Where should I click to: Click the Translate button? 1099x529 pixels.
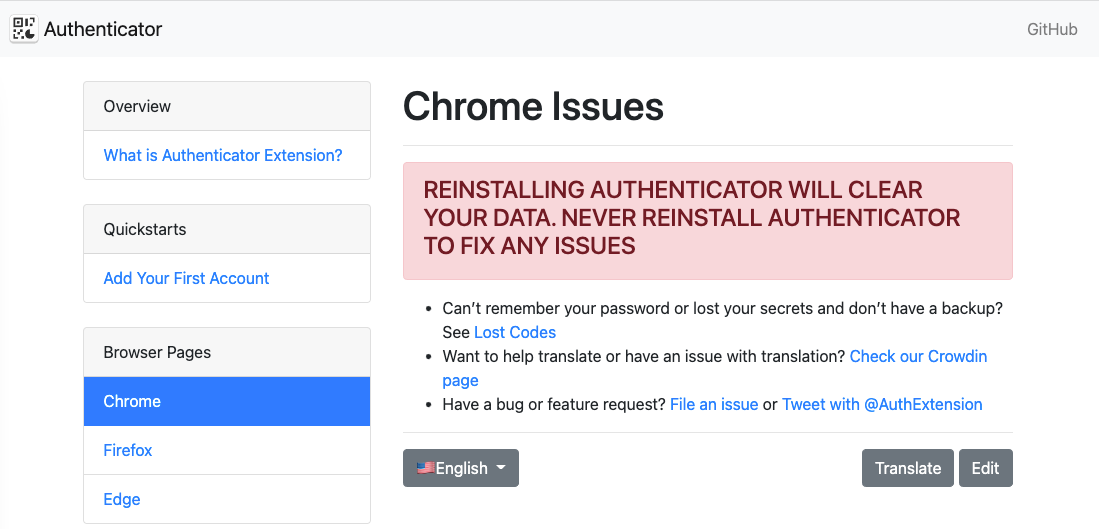[908, 468]
